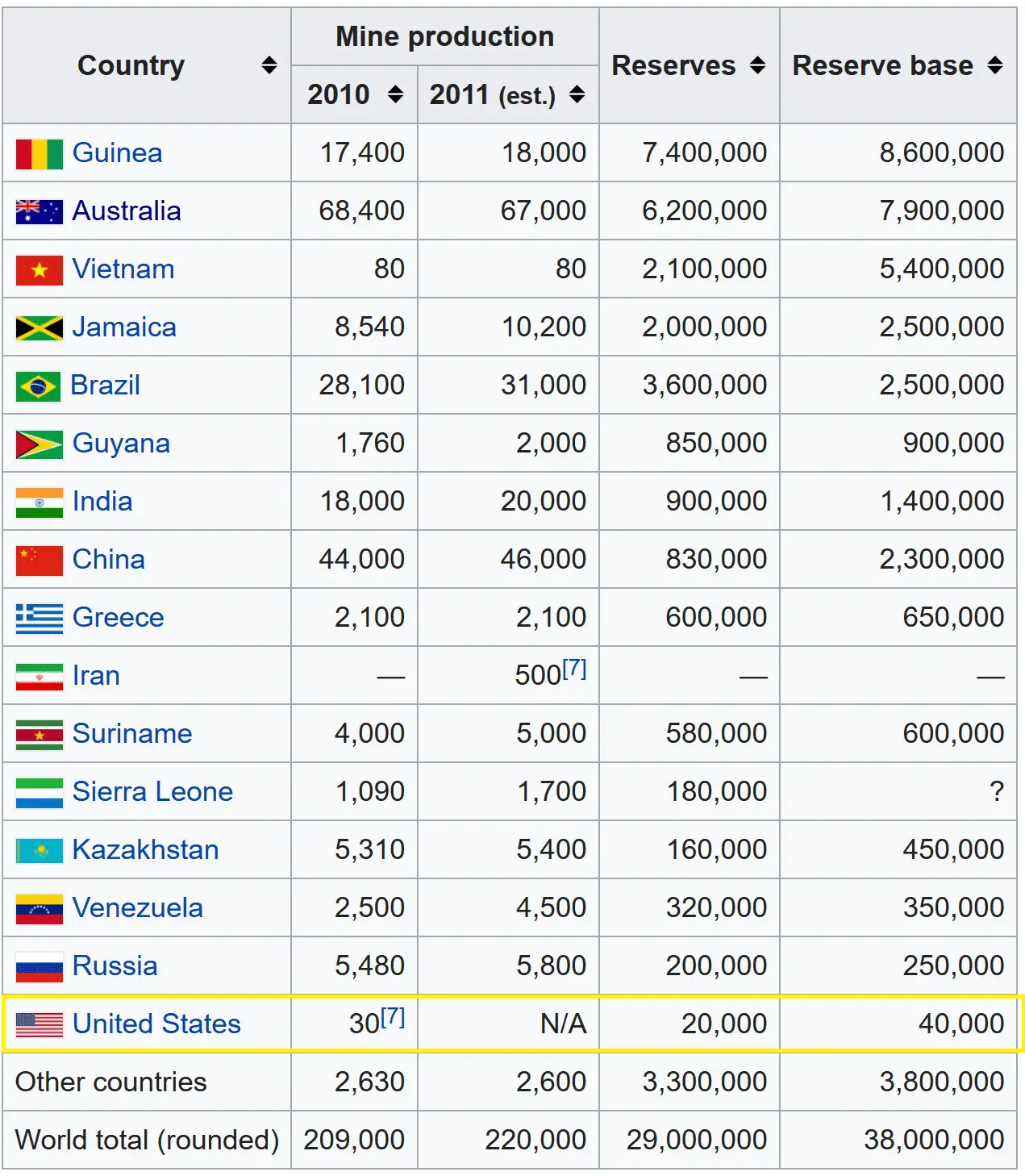Sort table by Reserve base column
Image resolution: width=1025 pixels, height=1176 pixels.
point(995,65)
